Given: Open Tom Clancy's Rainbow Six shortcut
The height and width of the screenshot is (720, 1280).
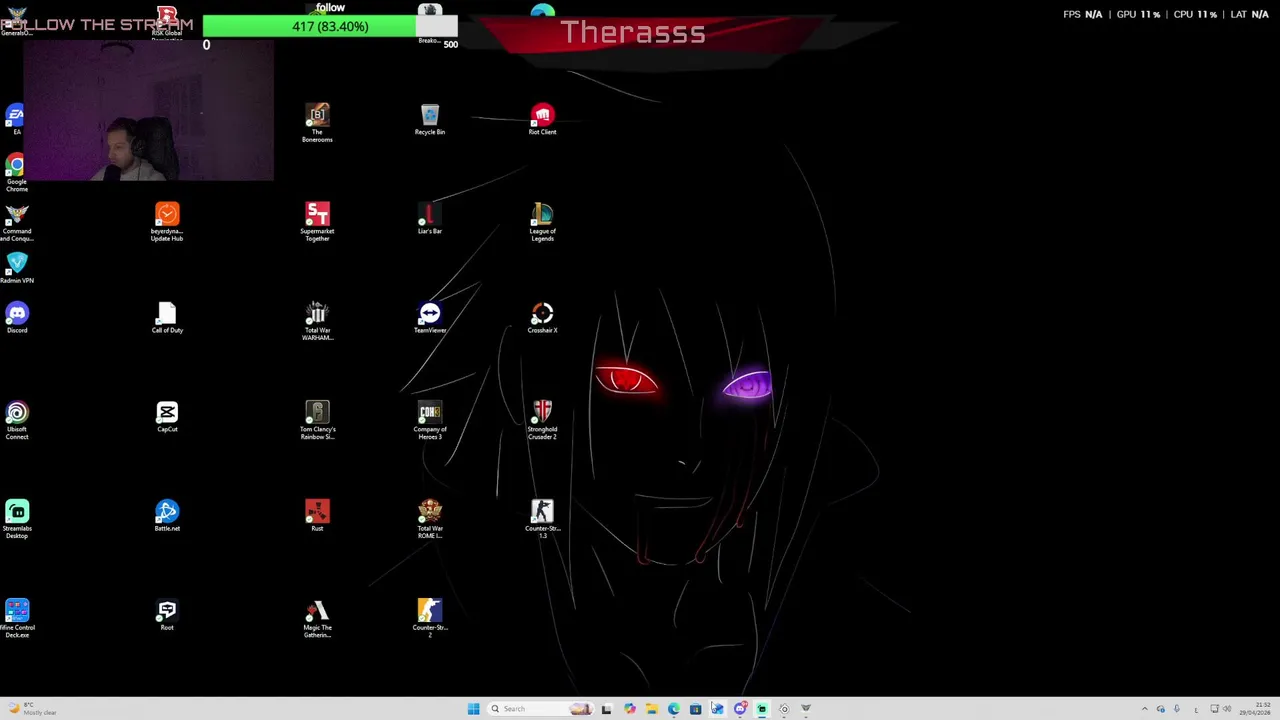Looking at the screenshot, I should [x=317, y=420].
